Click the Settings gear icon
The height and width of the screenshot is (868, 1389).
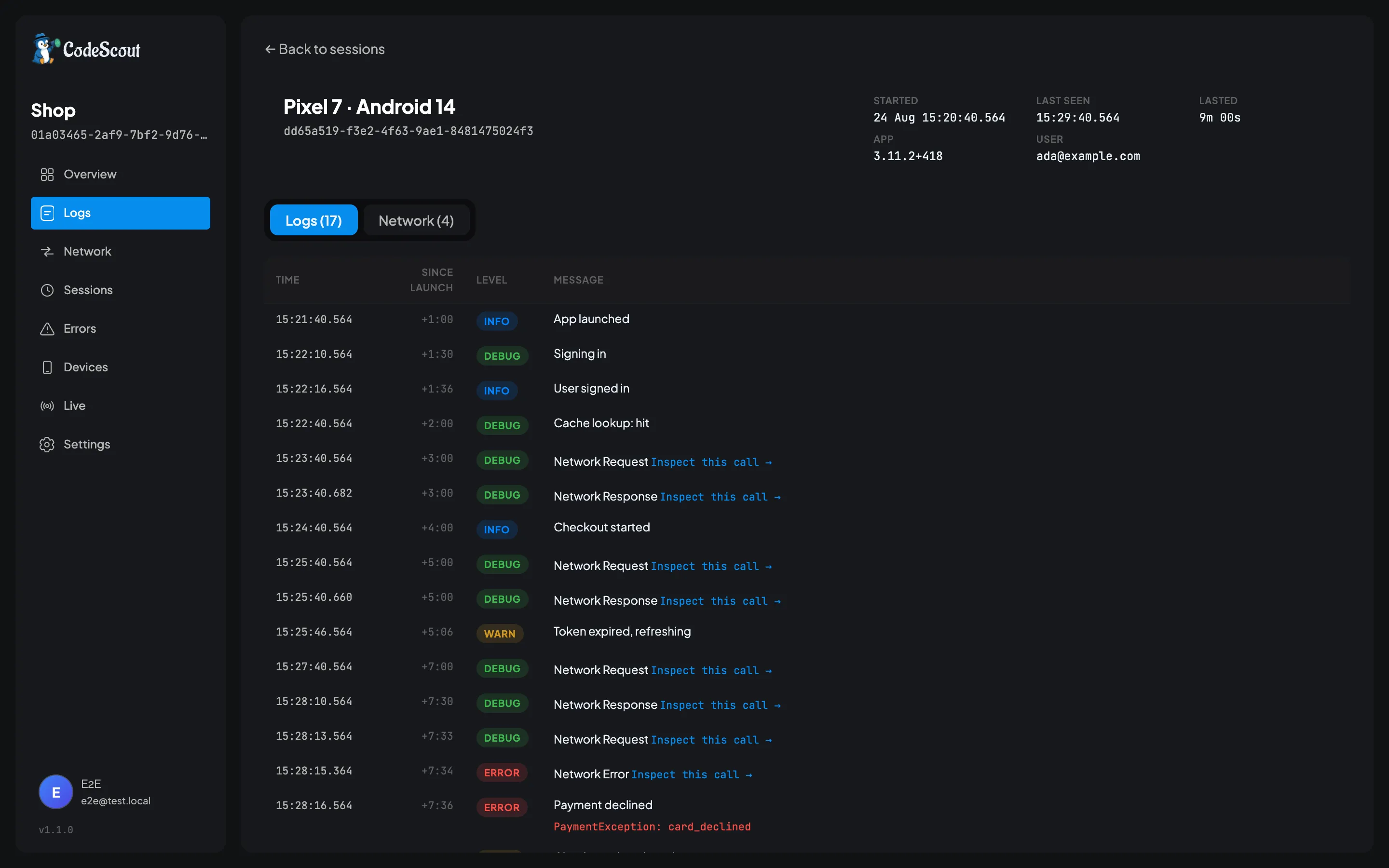click(47, 444)
